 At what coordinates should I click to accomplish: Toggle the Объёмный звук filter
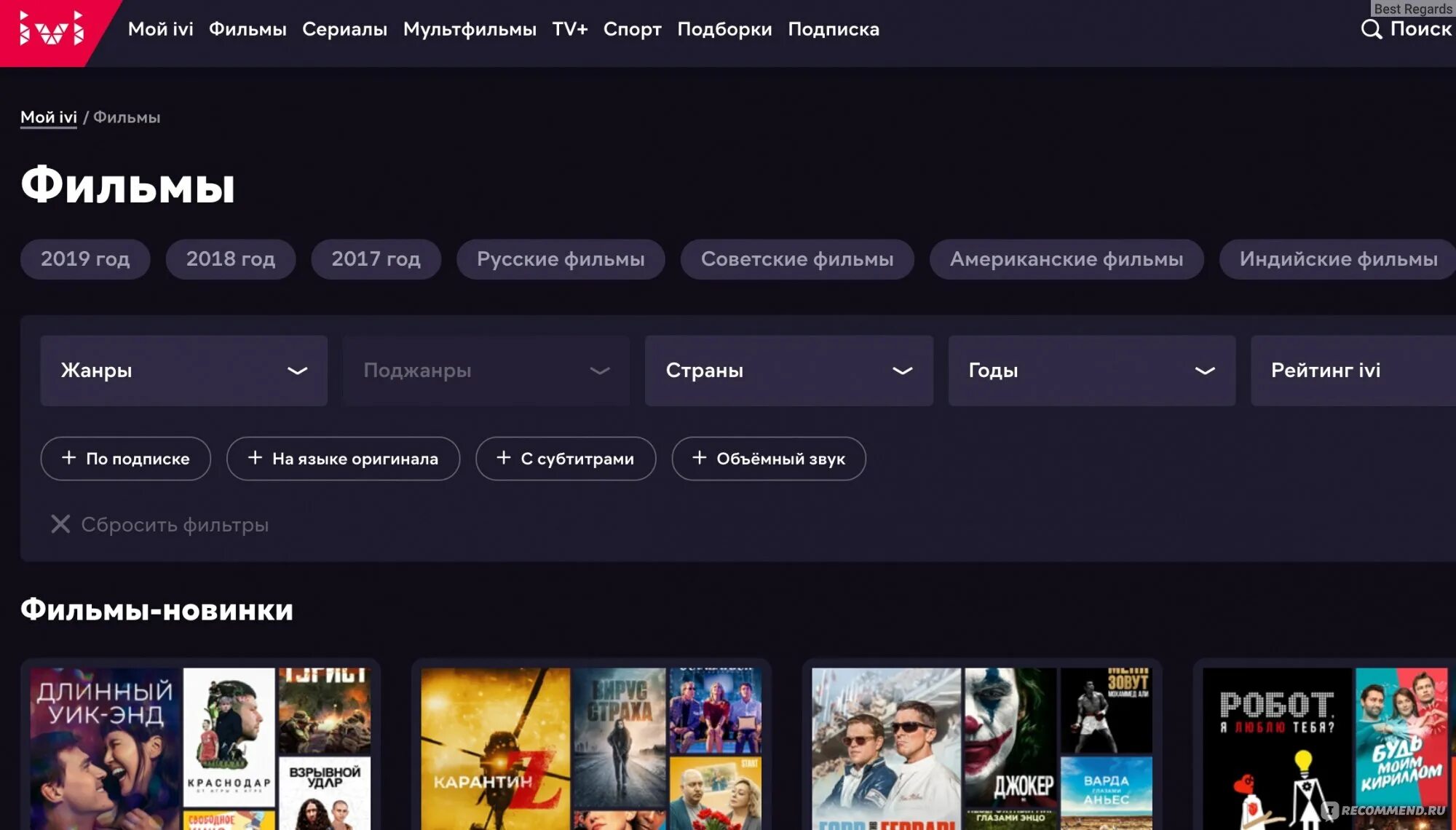[x=769, y=459]
